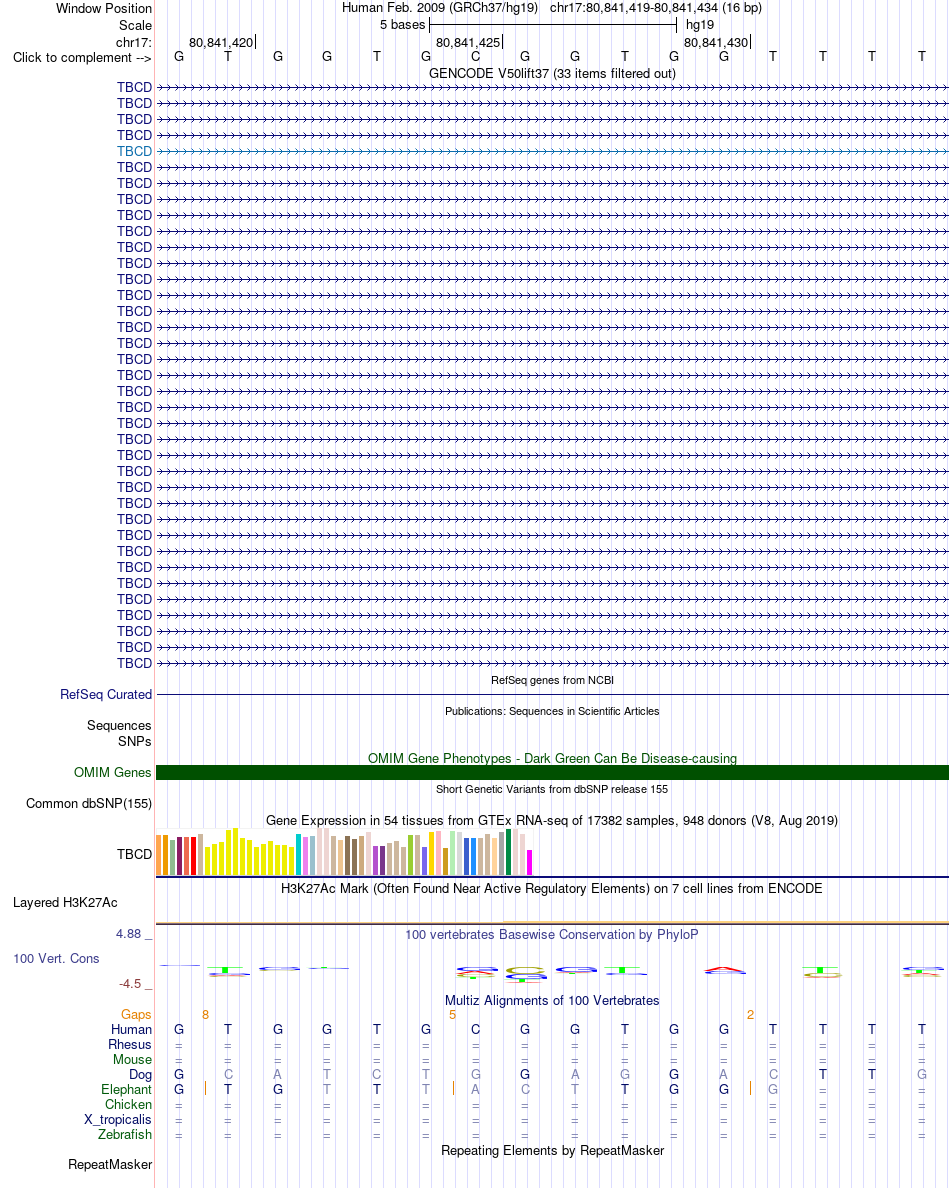Open Short Genetic Variants from dbSNP title
Image resolution: width=950 pixels, height=1188 pixels.
[552, 789]
